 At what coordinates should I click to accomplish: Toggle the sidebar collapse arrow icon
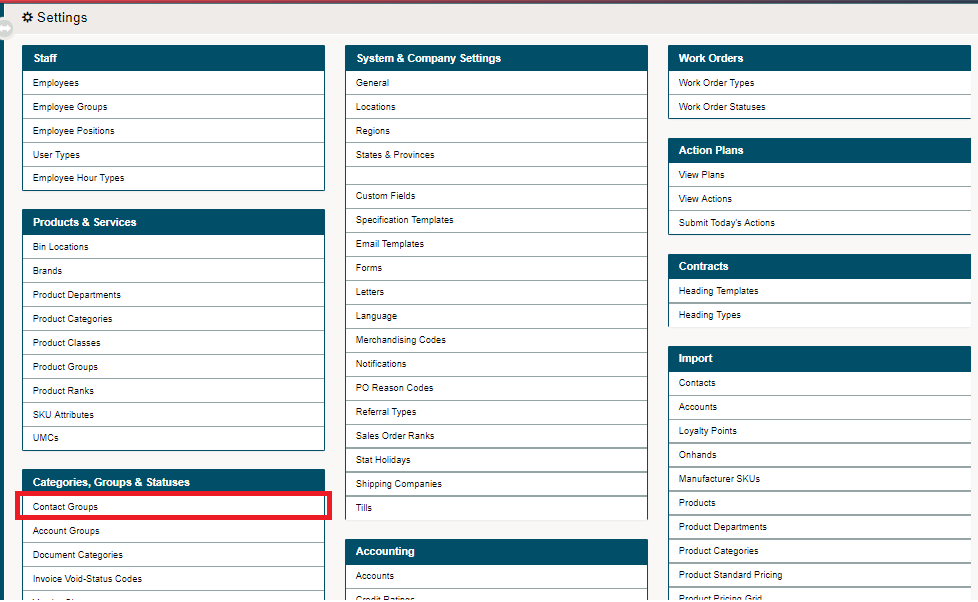point(6,28)
